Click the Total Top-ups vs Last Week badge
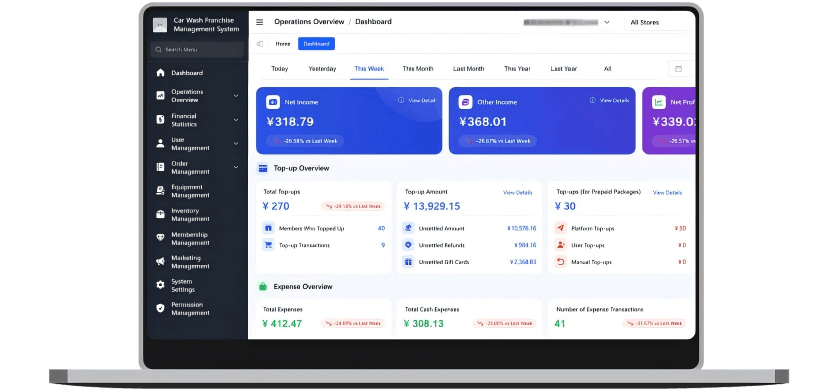This screenshot has width=838, height=390. click(x=353, y=206)
